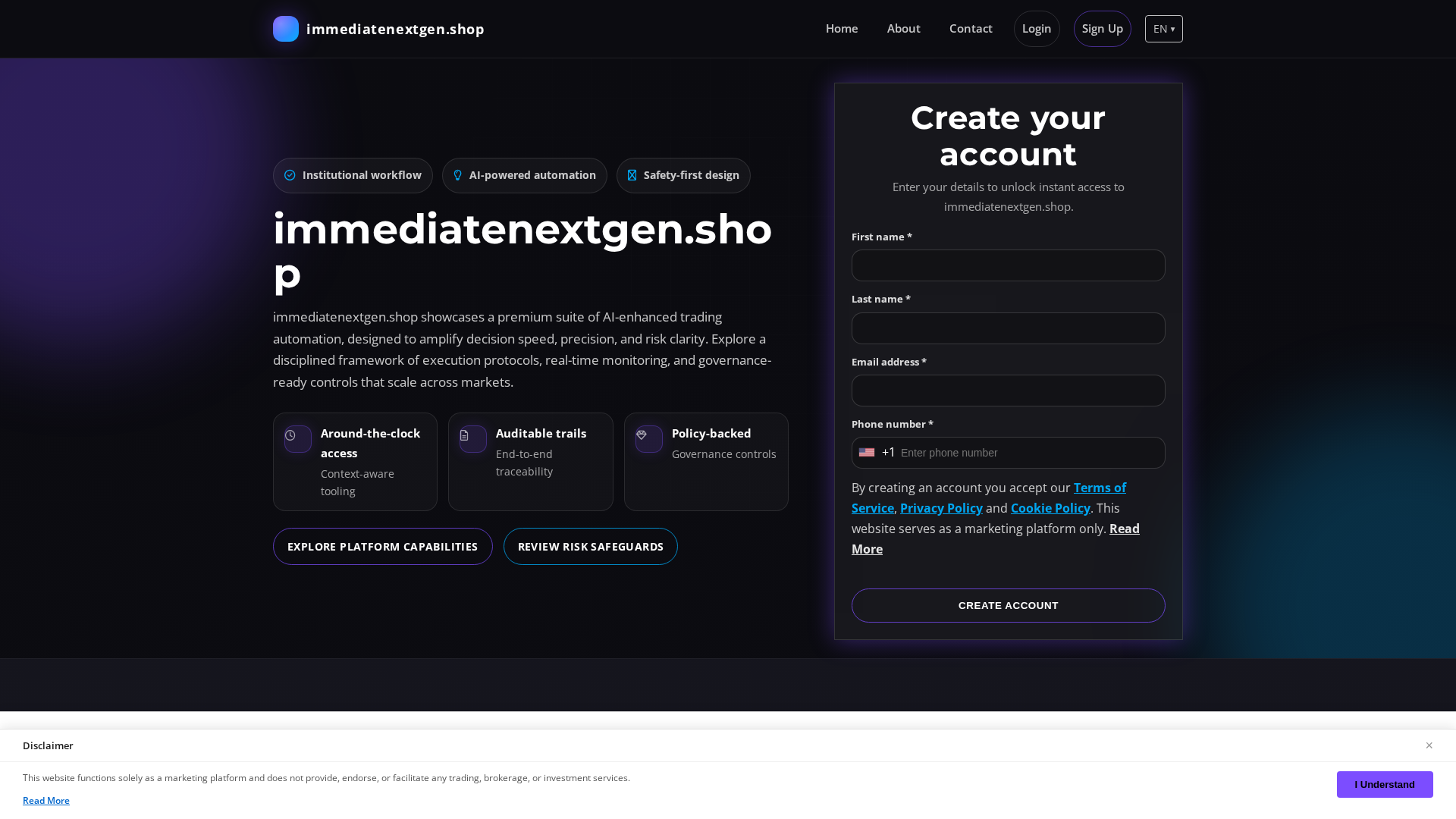Click the checkmark icon in Institutional workflow chip
1456x819 pixels.
click(290, 175)
